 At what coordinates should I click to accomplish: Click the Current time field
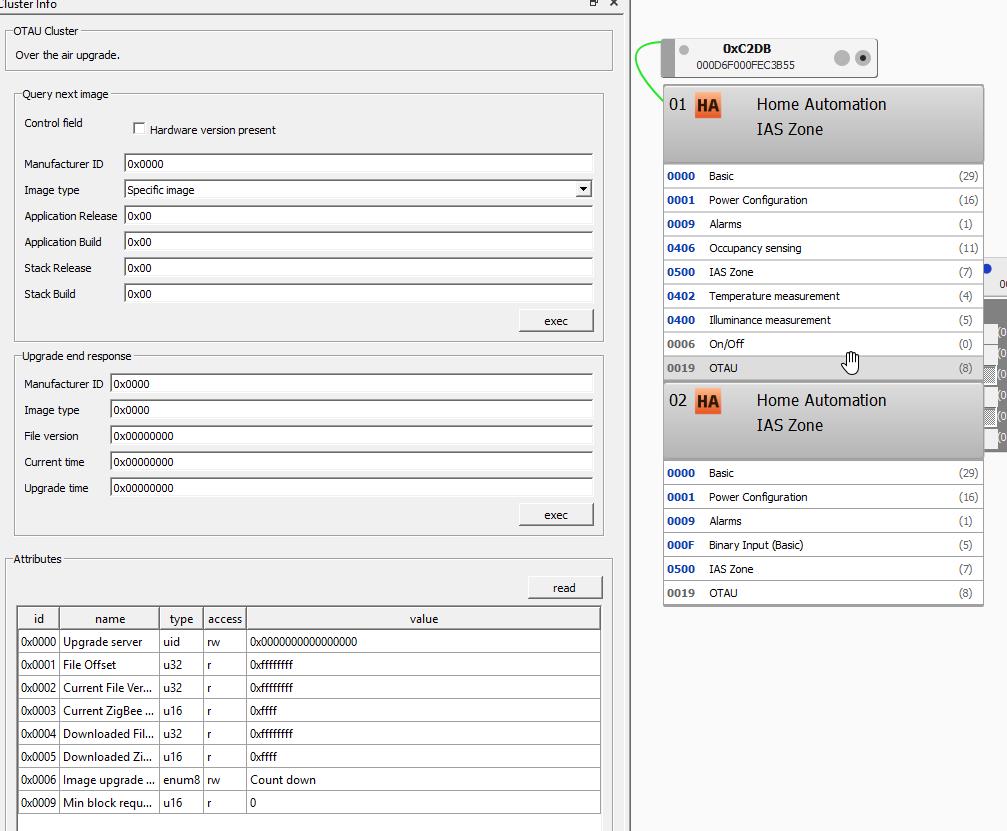pos(351,462)
